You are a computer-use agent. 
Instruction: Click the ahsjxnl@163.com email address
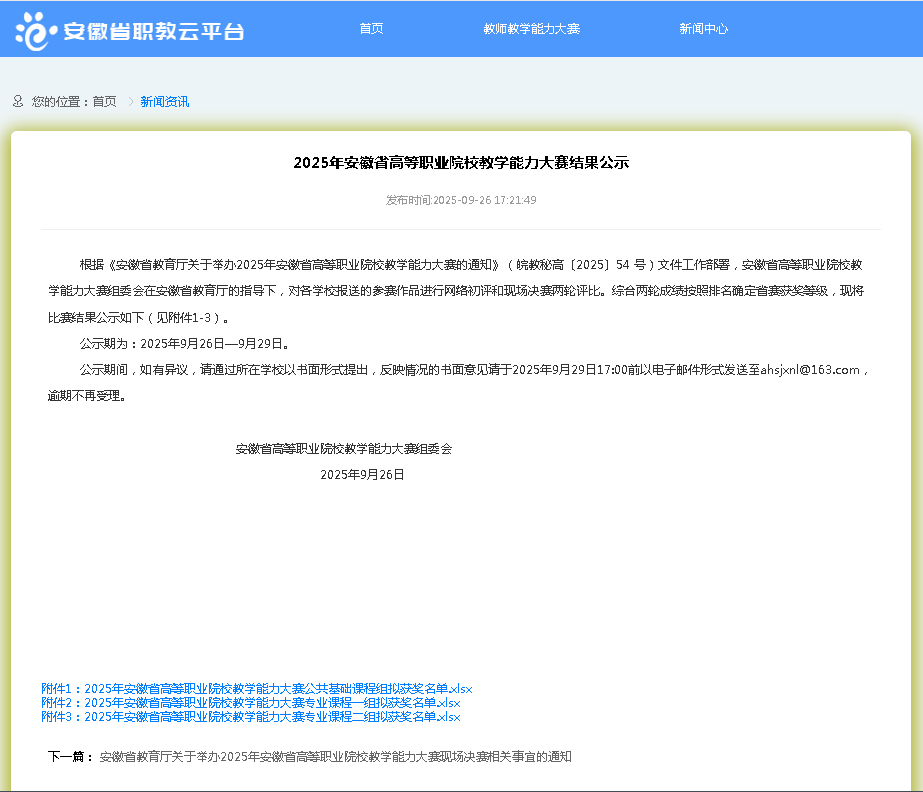click(810, 370)
